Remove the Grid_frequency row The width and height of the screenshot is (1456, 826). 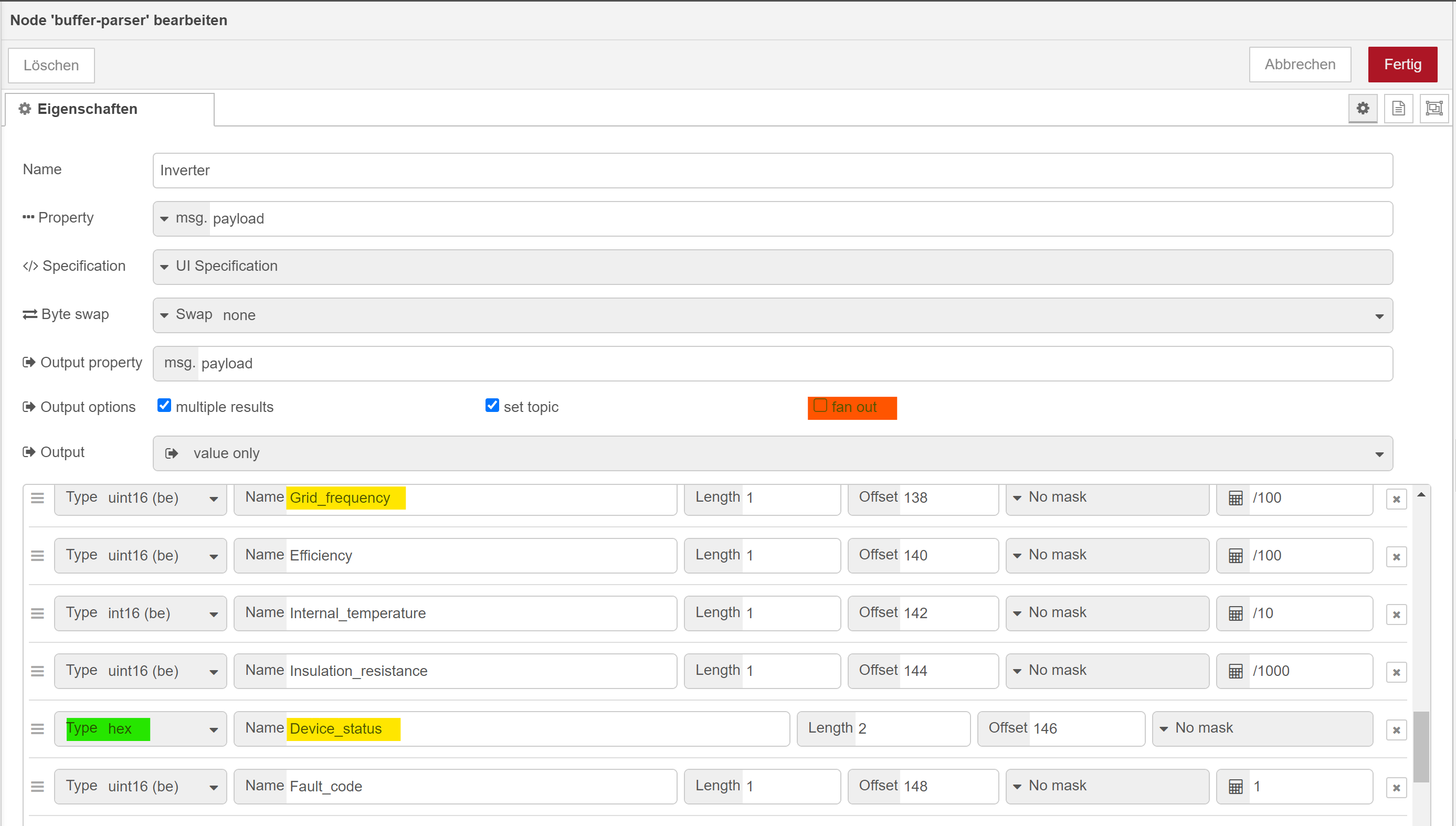1396,499
